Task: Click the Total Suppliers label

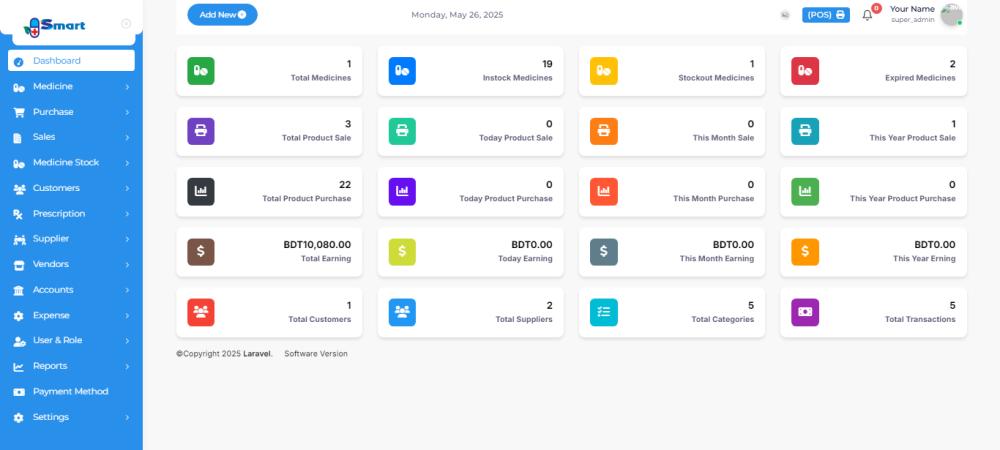Action: 524,319
